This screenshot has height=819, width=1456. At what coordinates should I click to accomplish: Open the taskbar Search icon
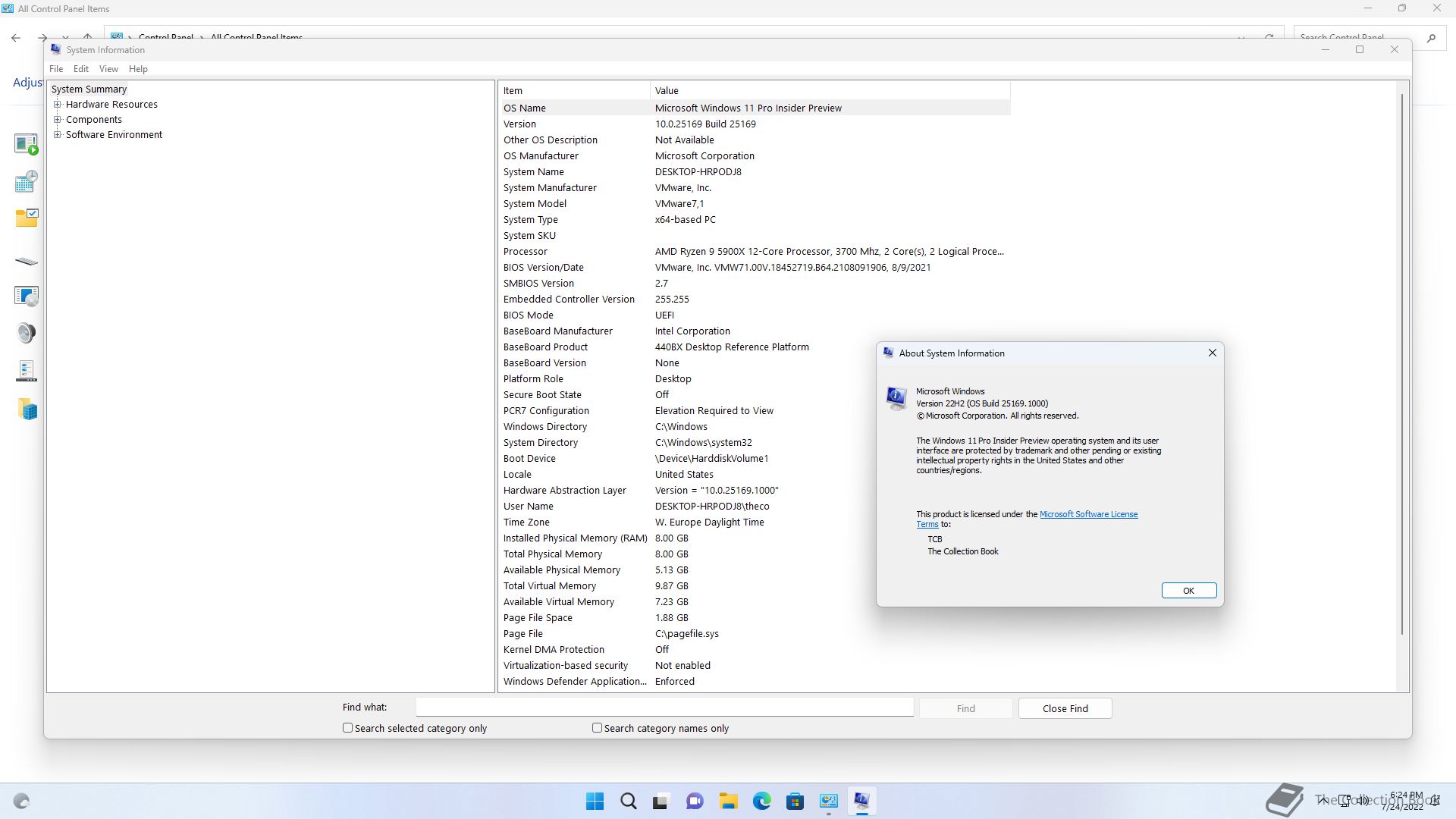pyautogui.click(x=629, y=801)
